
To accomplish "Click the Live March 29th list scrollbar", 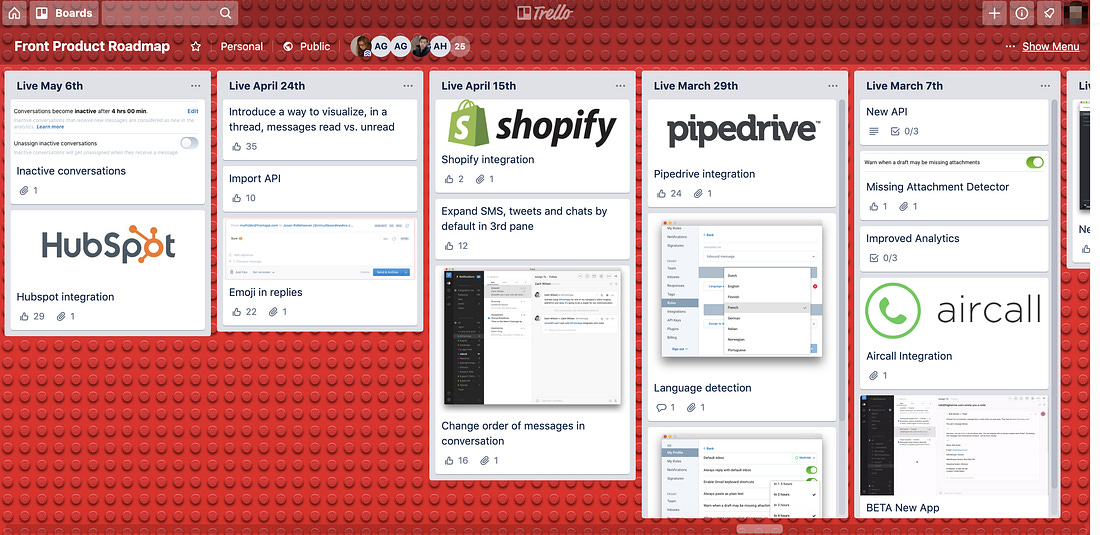I will coord(841,259).
